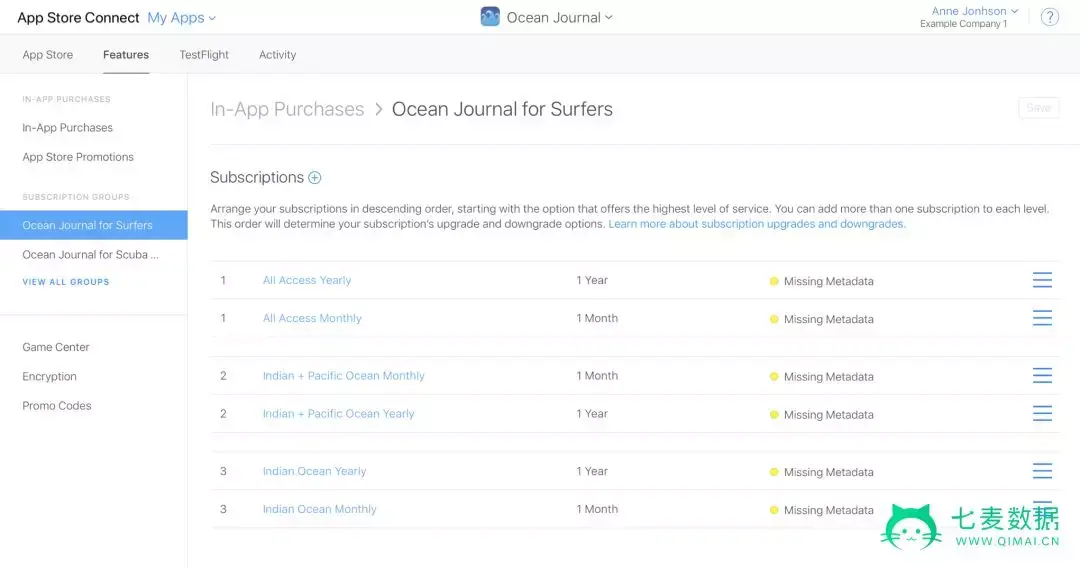Click Missing Metadata status of All Access Yearly
The height and width of the screenshot is (568, 1080).
[822, 281]
